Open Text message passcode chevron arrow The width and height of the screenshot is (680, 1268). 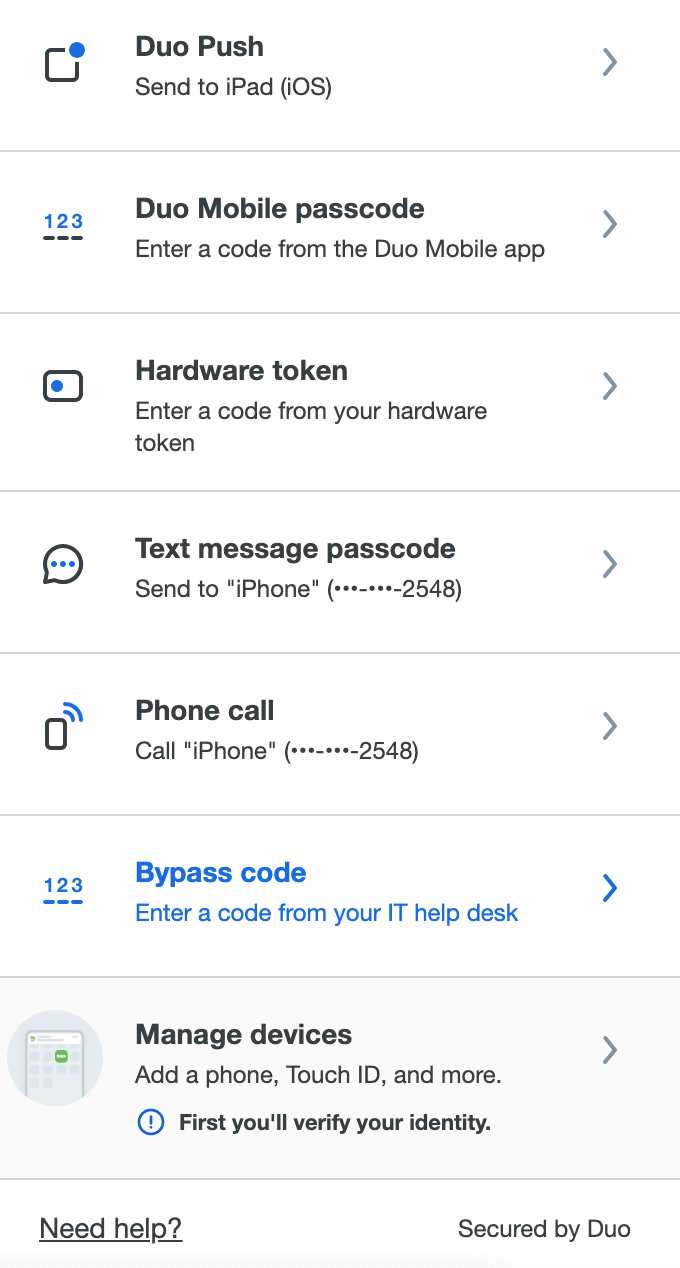[609, 564]
